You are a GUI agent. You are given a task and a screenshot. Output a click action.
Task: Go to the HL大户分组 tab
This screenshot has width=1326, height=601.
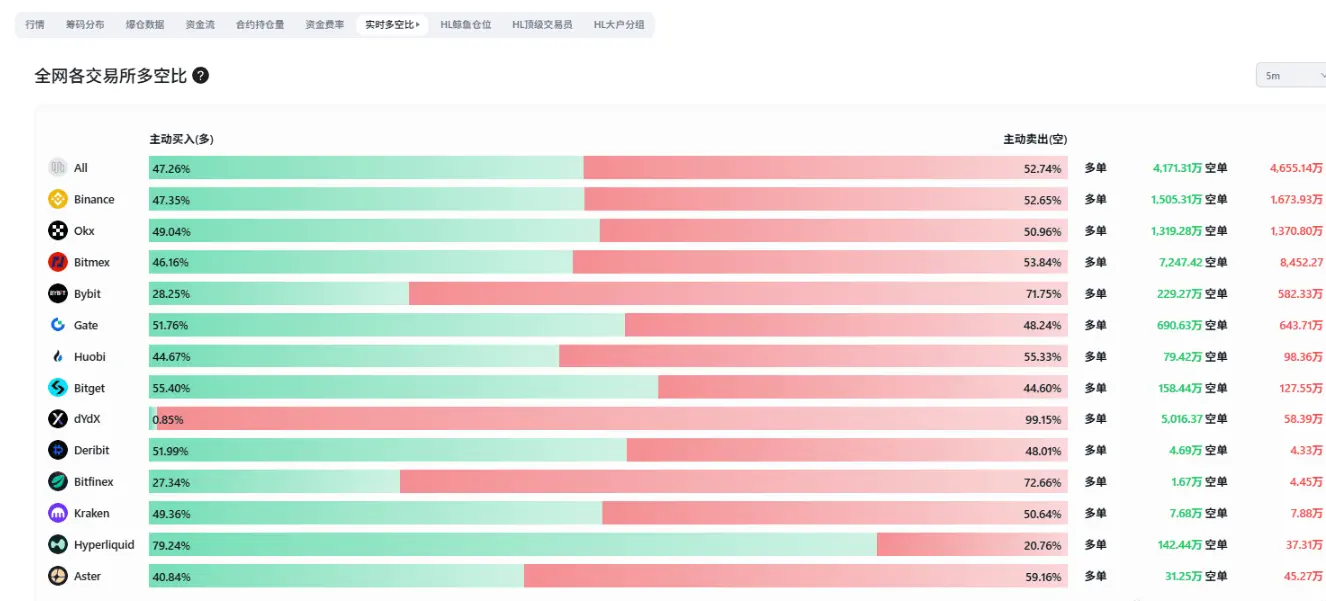(619, 25)
